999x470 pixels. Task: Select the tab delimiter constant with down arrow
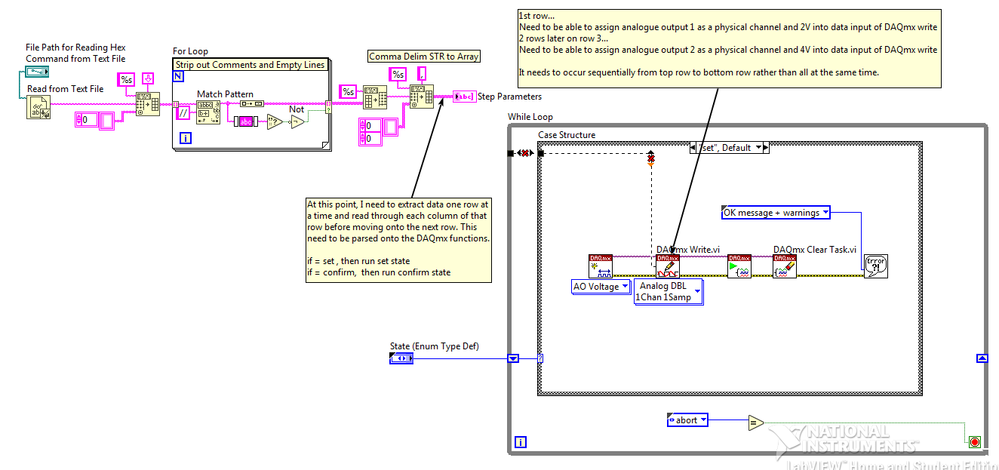(x=148, y=80)
